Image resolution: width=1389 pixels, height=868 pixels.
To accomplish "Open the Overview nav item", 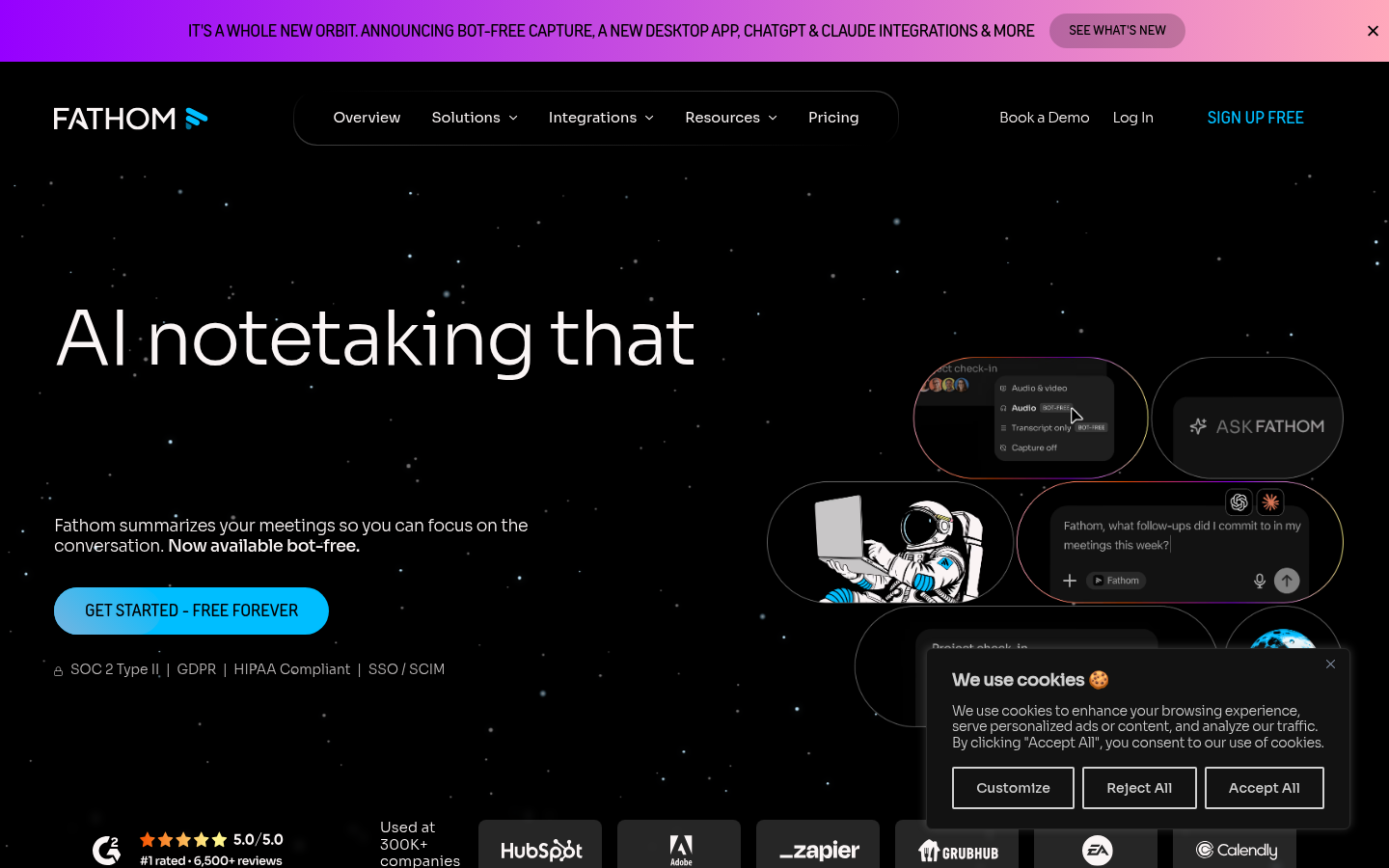I will pos(367,118).
